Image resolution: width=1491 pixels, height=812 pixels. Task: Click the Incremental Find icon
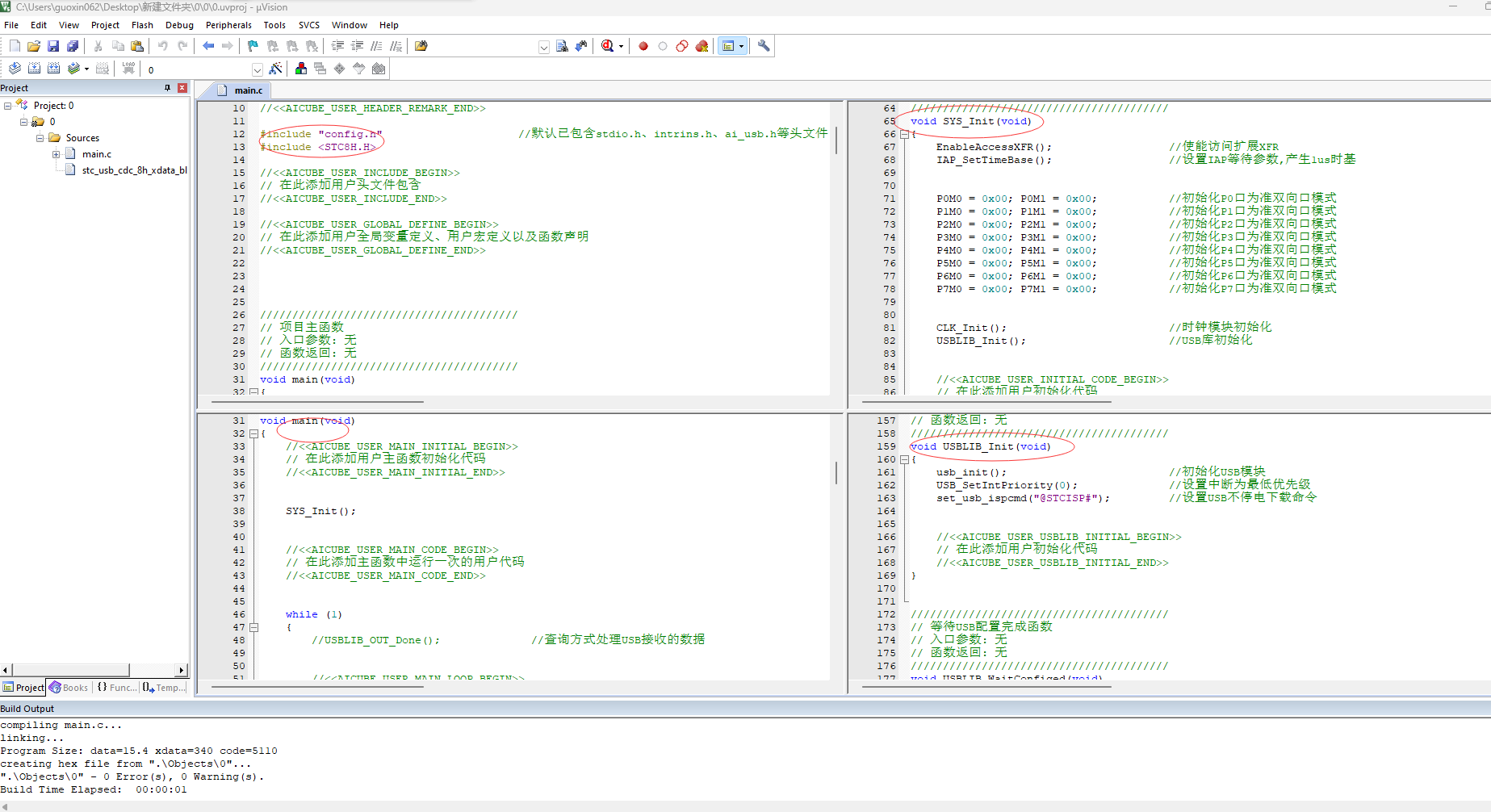pos(581,46)
